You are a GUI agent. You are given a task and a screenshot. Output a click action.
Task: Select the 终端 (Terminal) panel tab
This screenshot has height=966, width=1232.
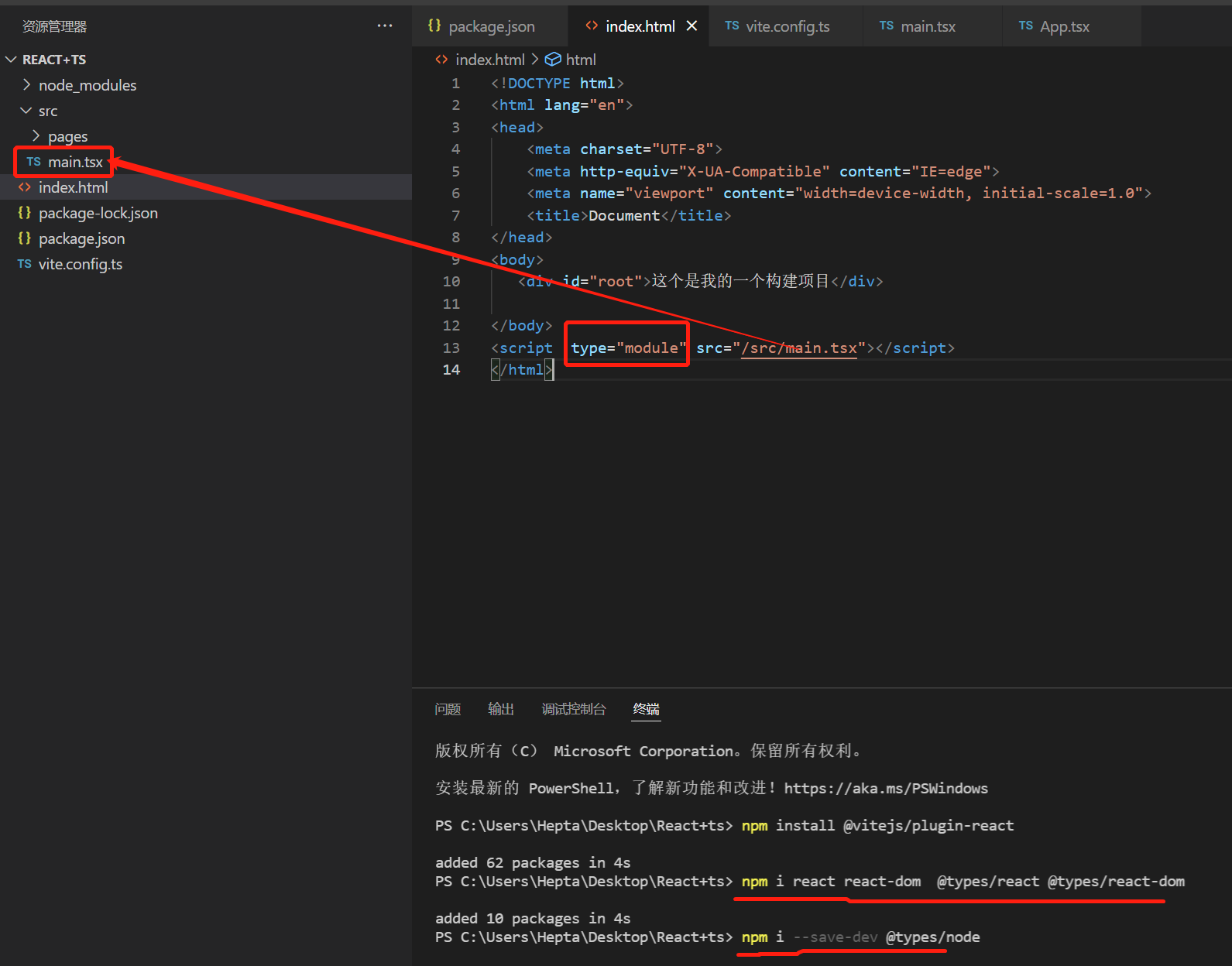coord(647,709)
